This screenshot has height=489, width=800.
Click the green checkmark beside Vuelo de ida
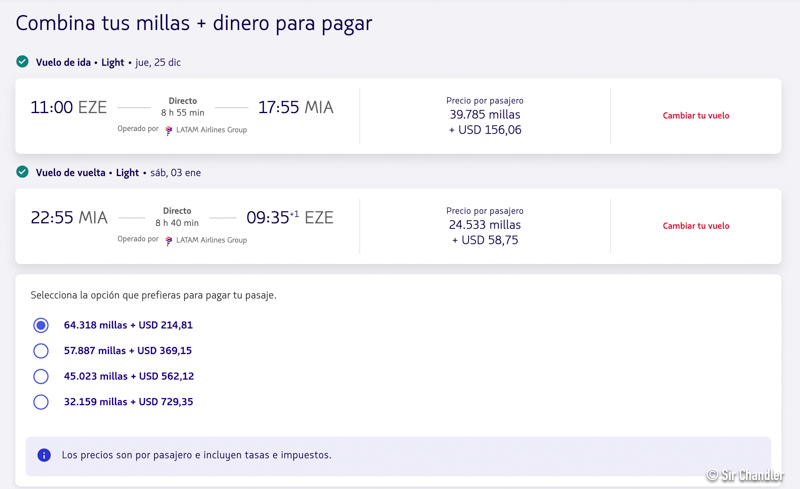pyautogui.click(x=22, y=62)
